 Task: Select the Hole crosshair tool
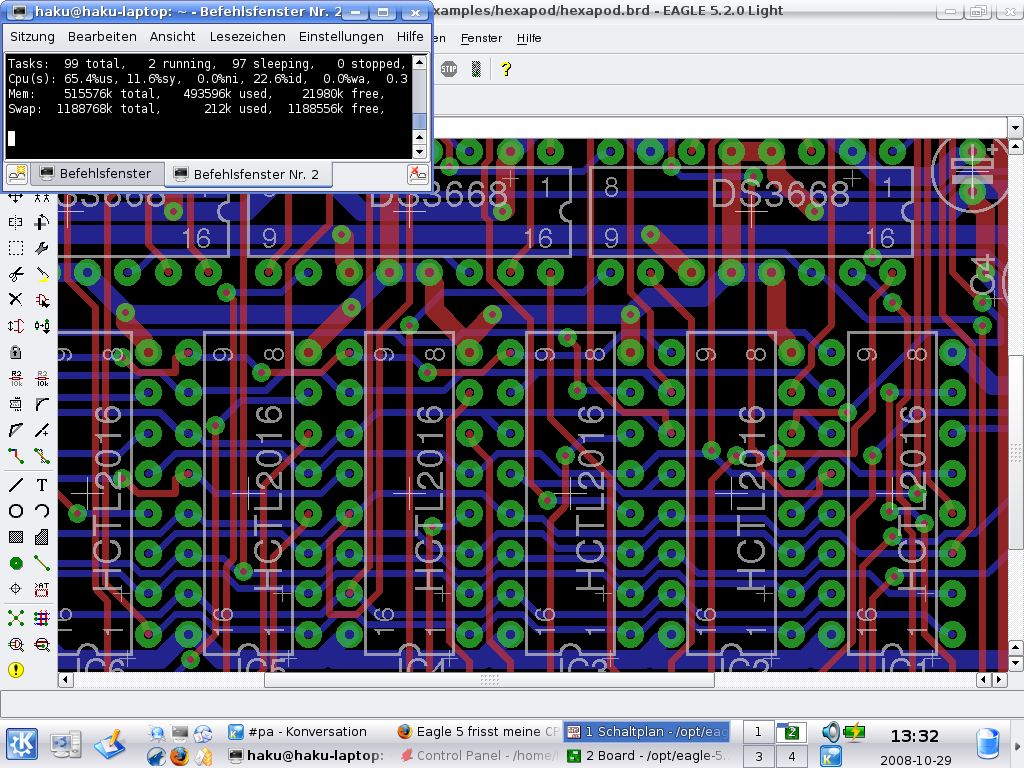16,589
